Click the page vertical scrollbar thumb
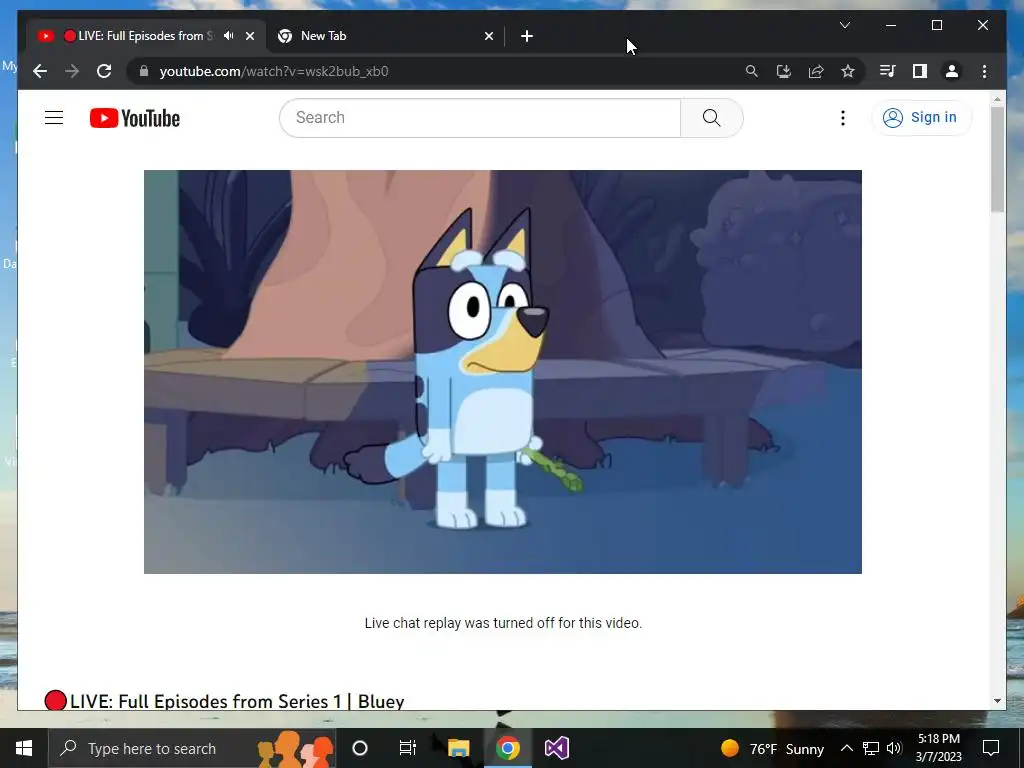This screenshot has height=768, width=1024. coord(997,159)
